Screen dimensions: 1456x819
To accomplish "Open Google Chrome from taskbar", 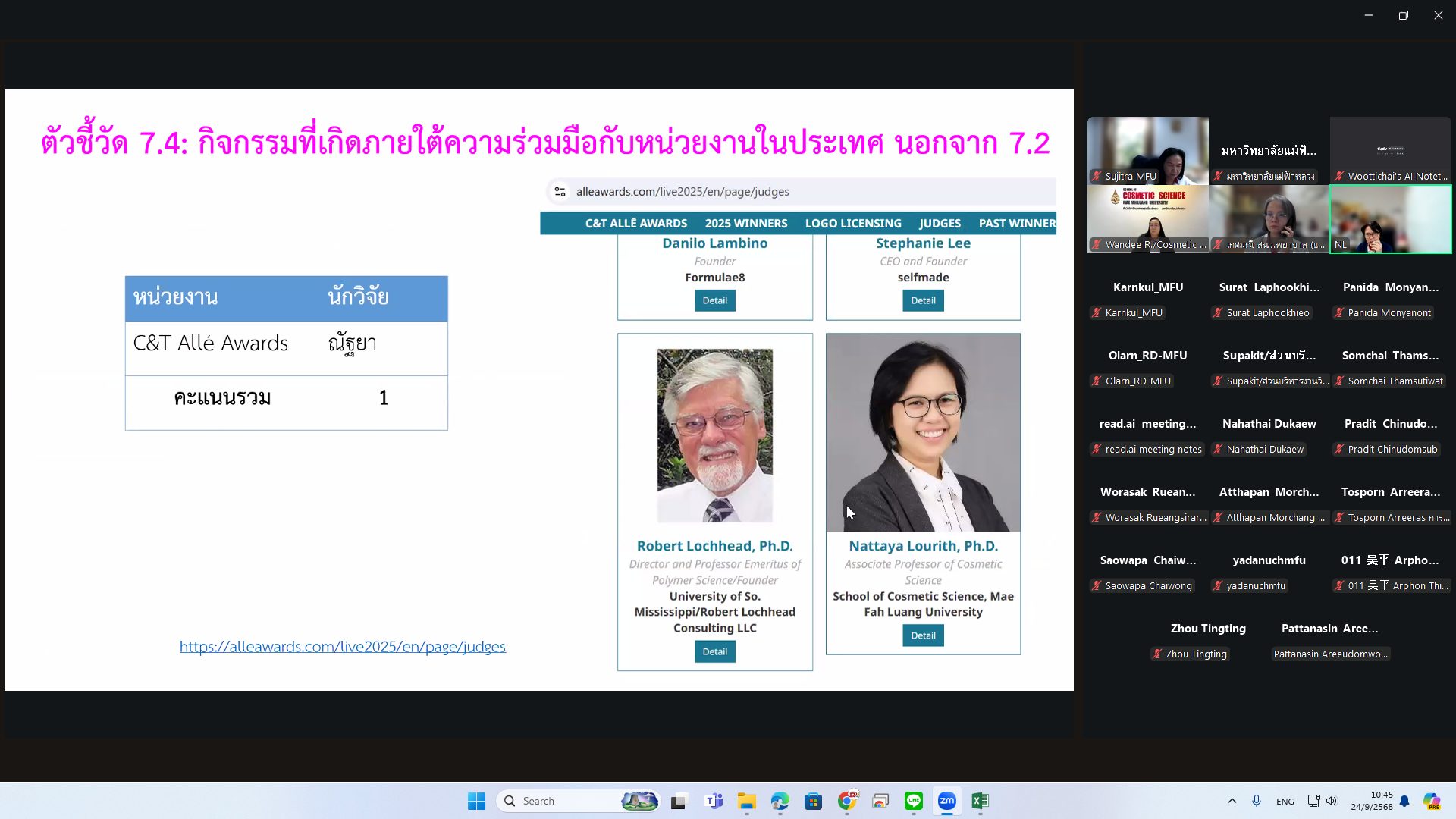I will [x=847, y=801].
